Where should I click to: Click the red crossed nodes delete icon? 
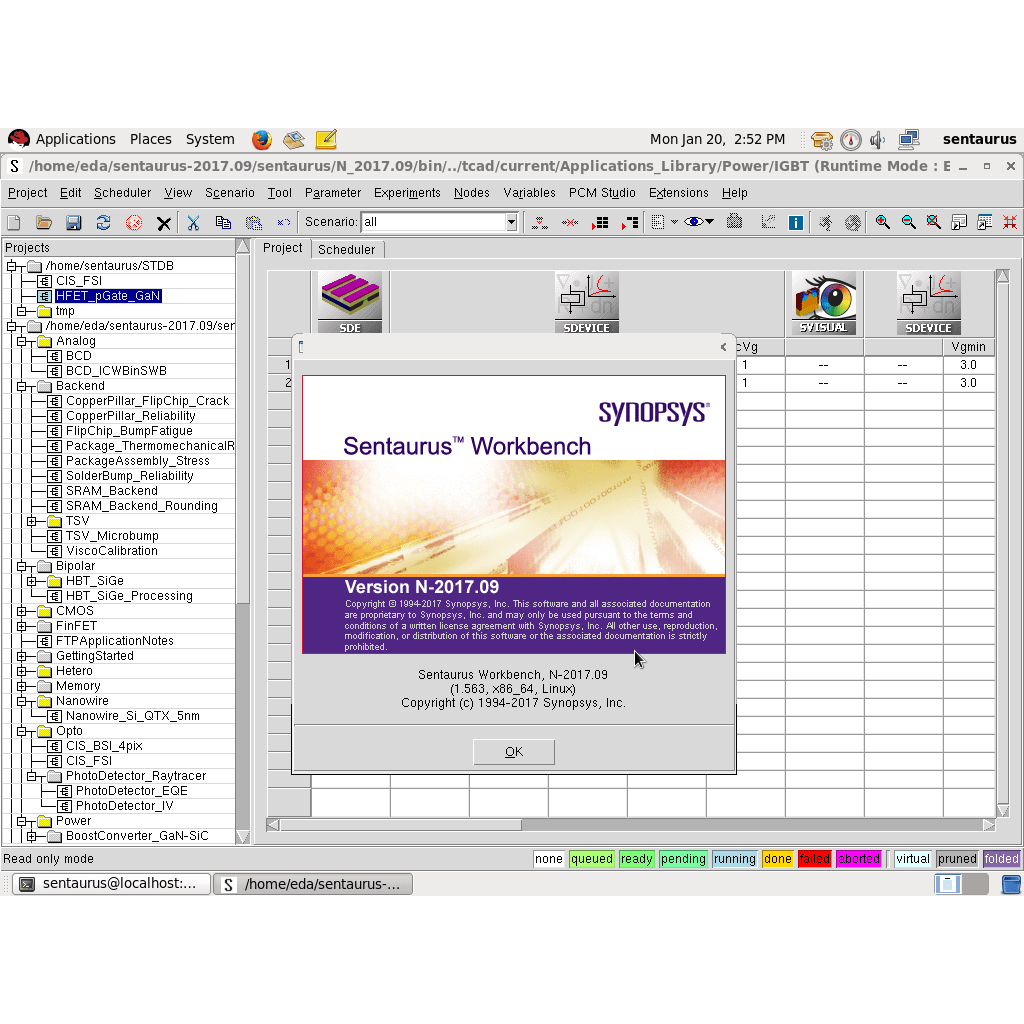570,223
